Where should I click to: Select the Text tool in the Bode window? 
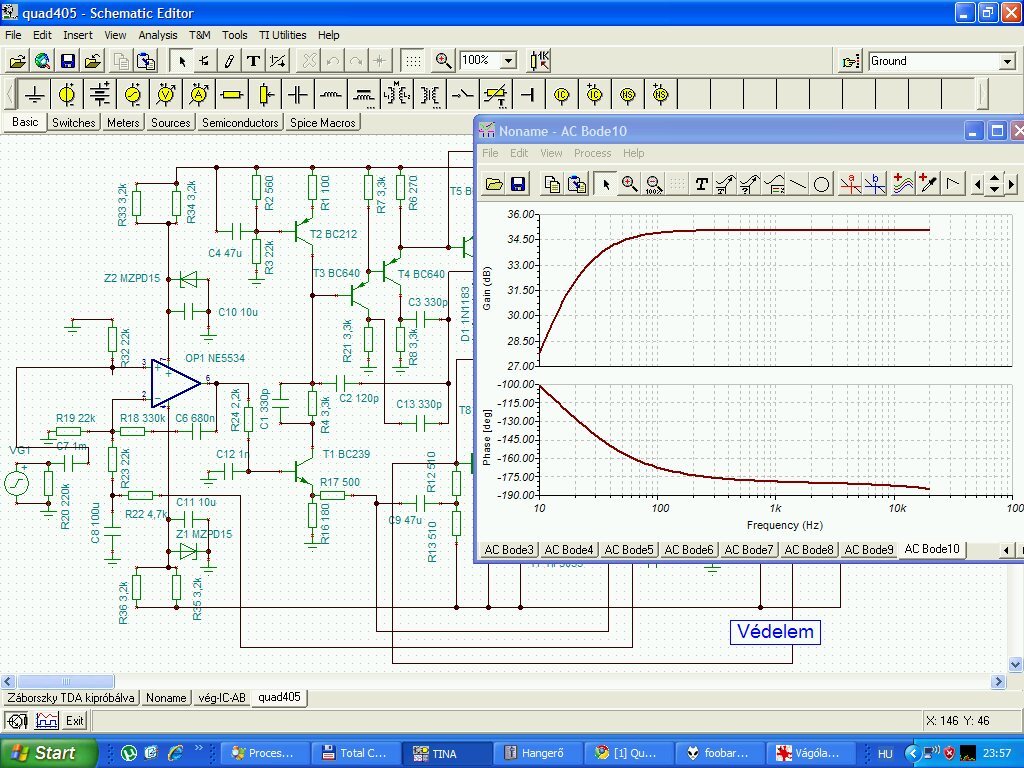[701, 184]
